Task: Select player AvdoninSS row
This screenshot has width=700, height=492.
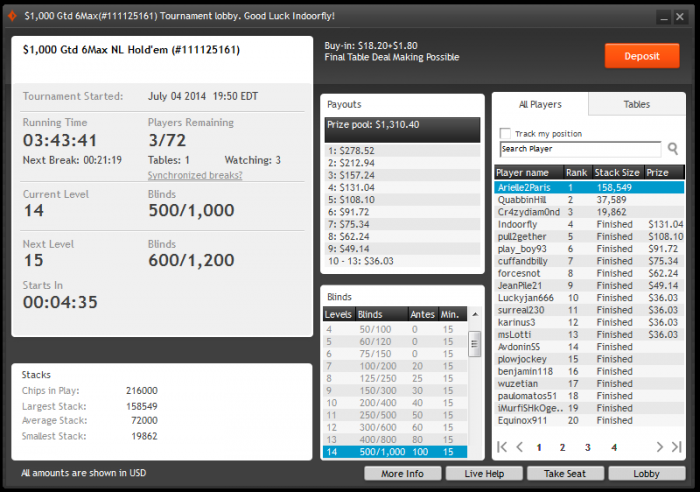Action: coord(589,347)
